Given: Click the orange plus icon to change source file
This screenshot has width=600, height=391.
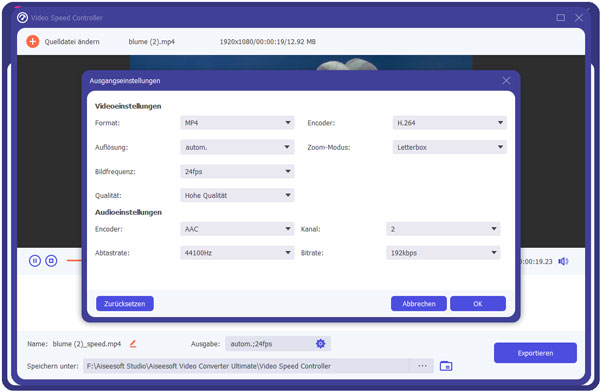Looking at the screenshot, I should [33, 41].
